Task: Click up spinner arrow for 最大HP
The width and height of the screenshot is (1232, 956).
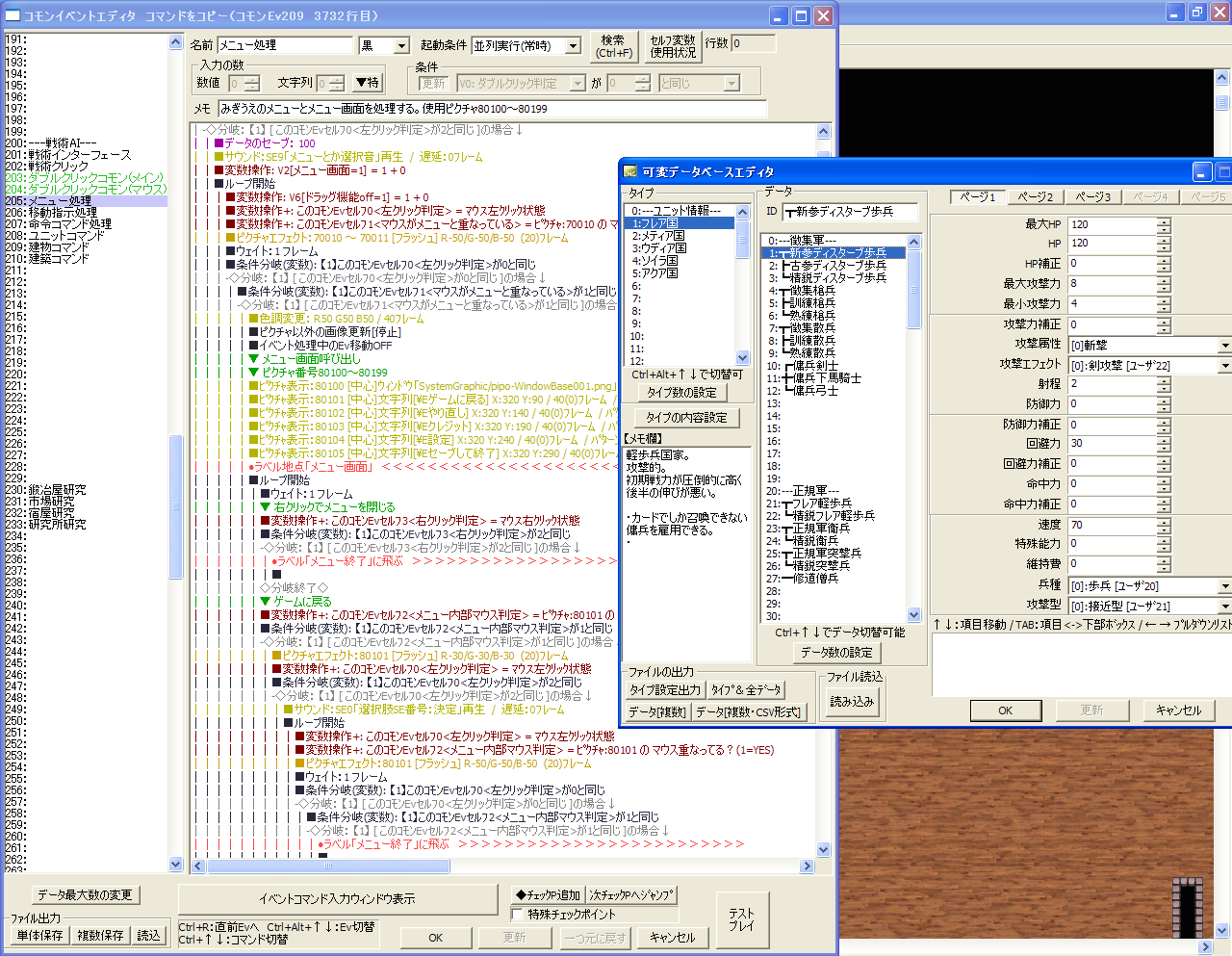Action: point(1164,220)
